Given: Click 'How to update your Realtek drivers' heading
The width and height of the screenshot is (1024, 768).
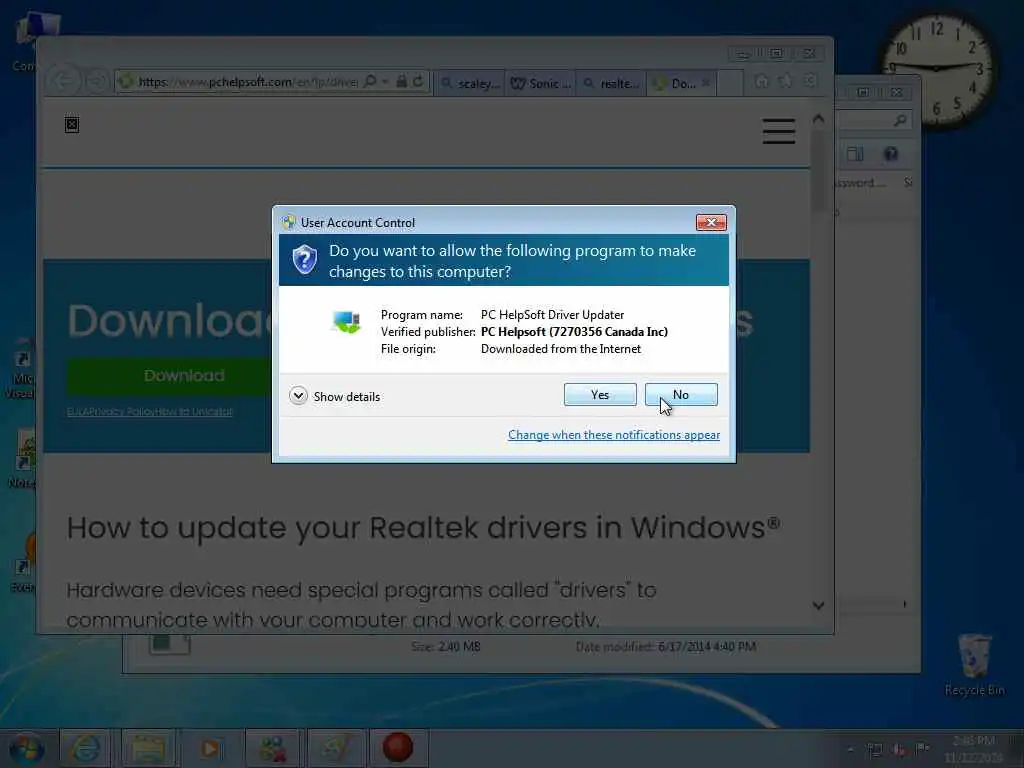Looking at the screenshot, I should 423,528.
